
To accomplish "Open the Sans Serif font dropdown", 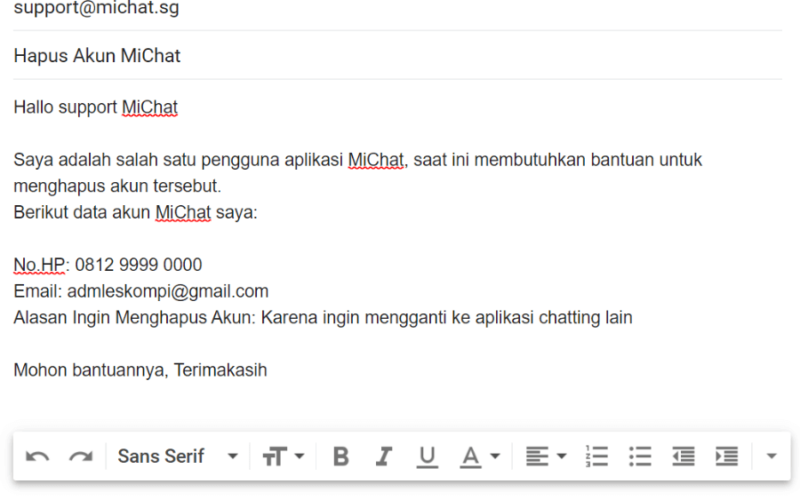I will pos(178,456).
